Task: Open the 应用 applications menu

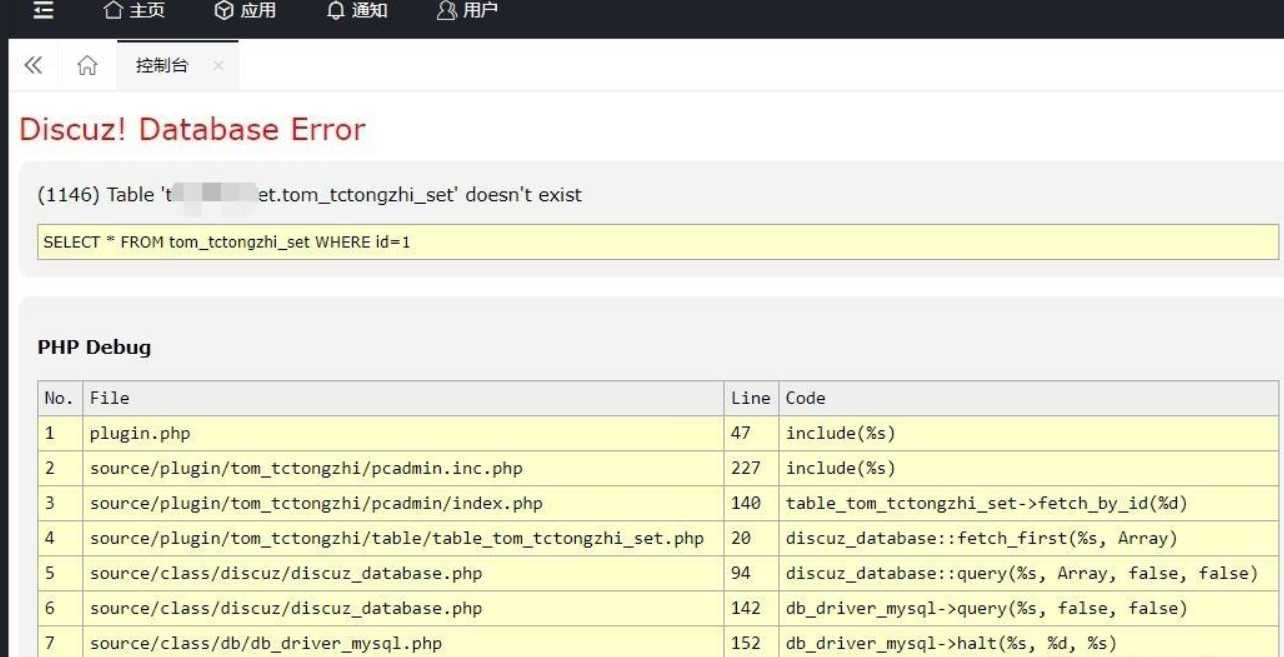Action: (245, 11)
